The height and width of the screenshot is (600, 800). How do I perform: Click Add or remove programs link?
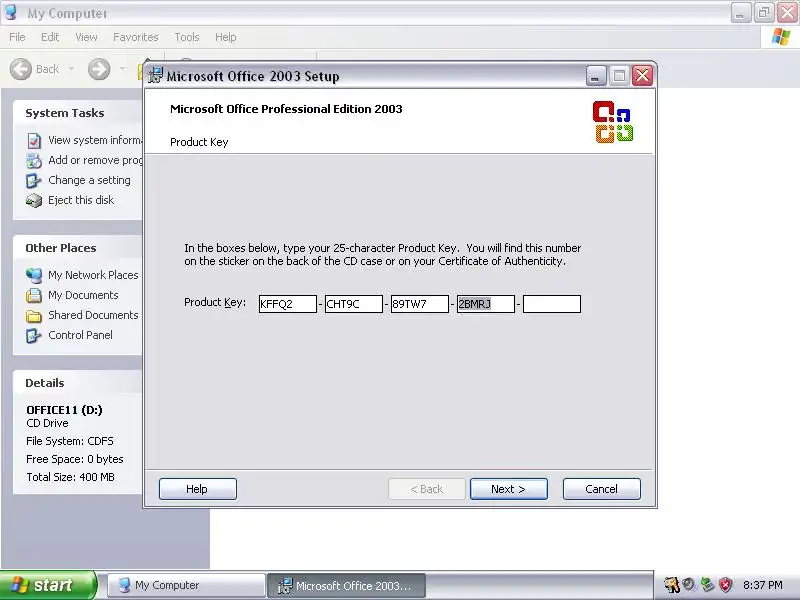(x=95, y=160)
